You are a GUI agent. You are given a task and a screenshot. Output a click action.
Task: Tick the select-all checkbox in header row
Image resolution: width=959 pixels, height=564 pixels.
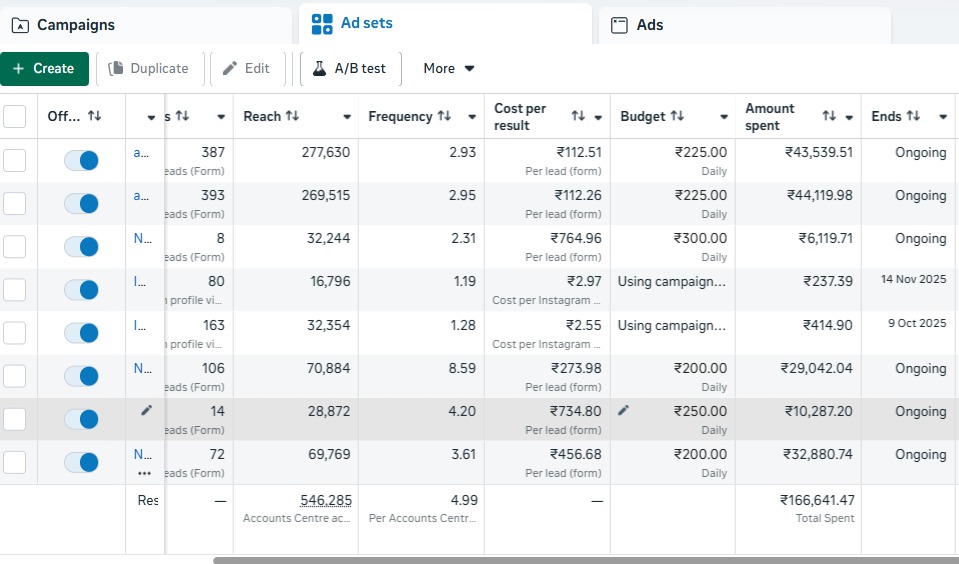(15, 117)
